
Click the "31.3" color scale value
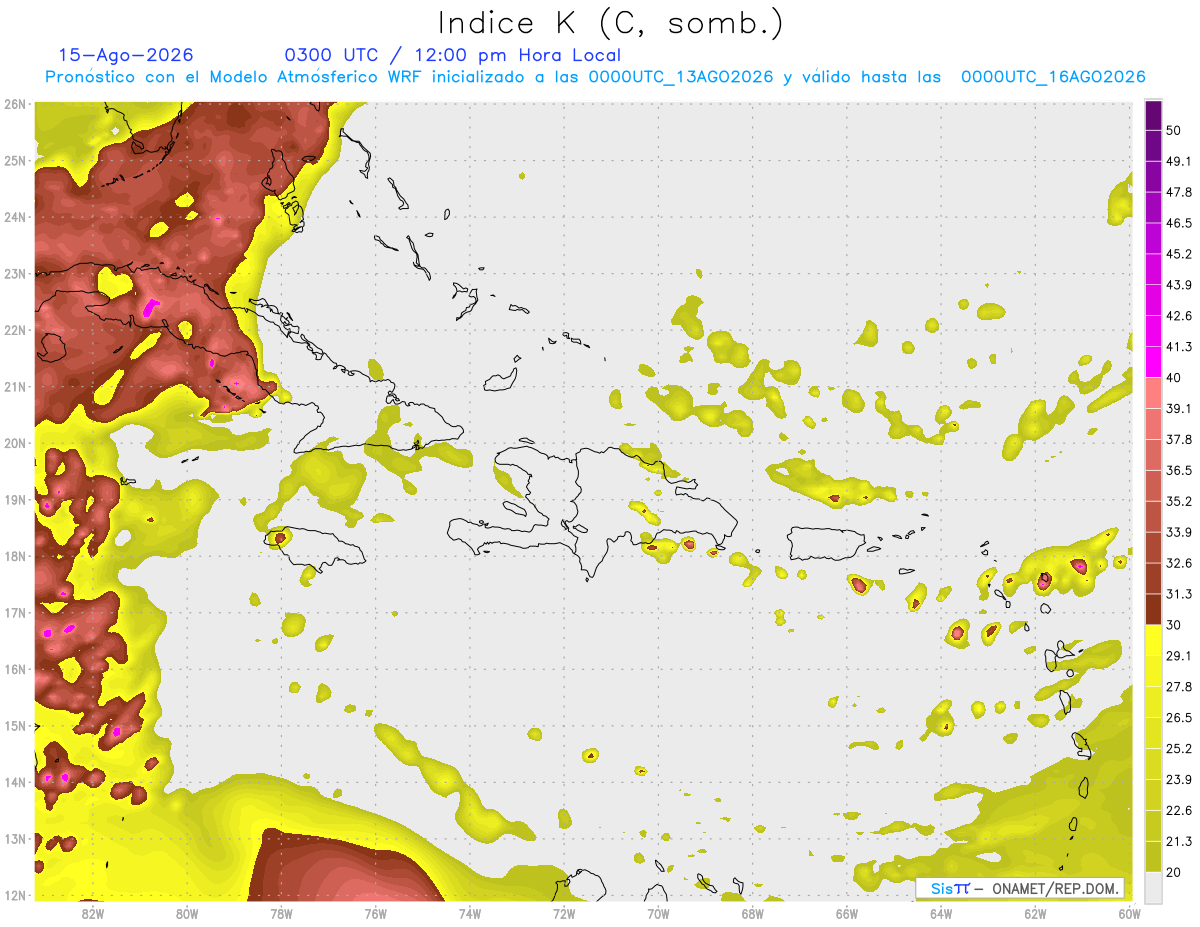tap(1178, 594)
